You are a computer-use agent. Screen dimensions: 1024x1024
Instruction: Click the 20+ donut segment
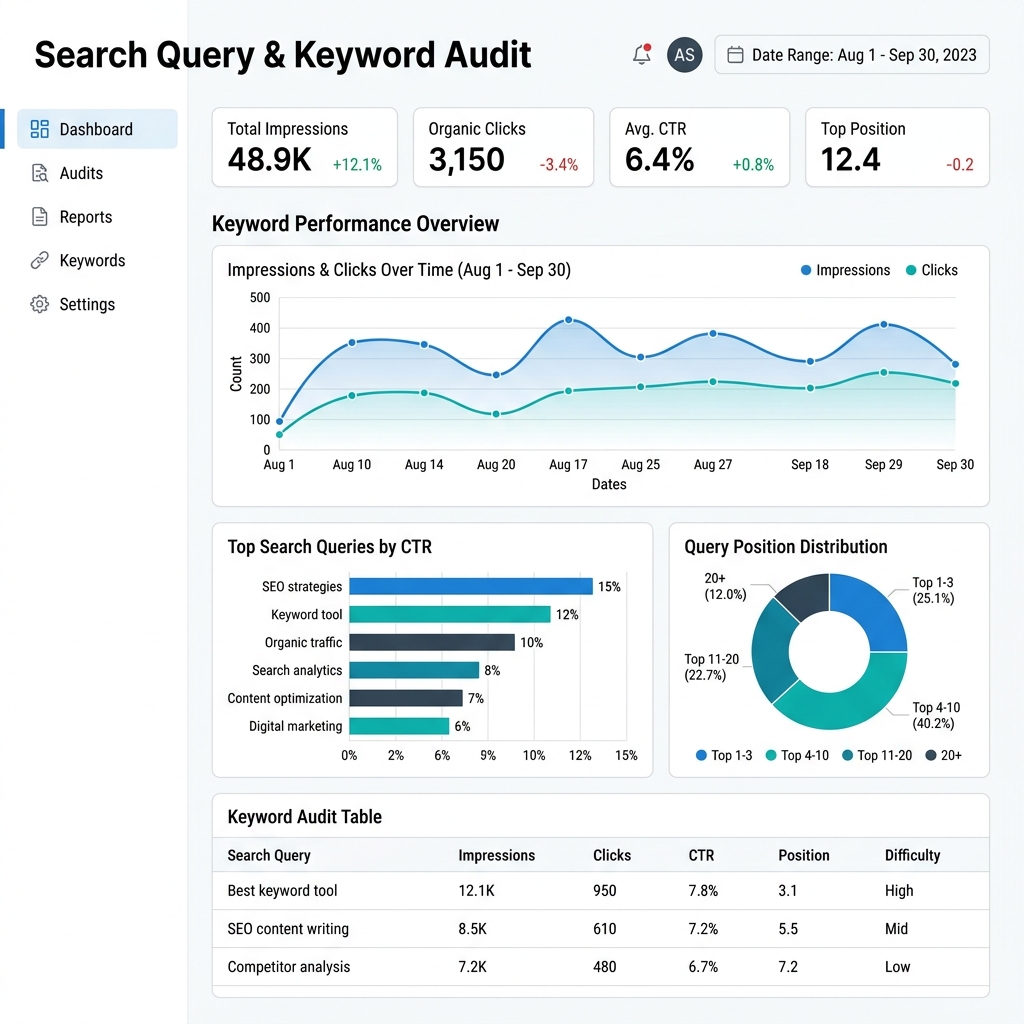click(x=807, y=595)
